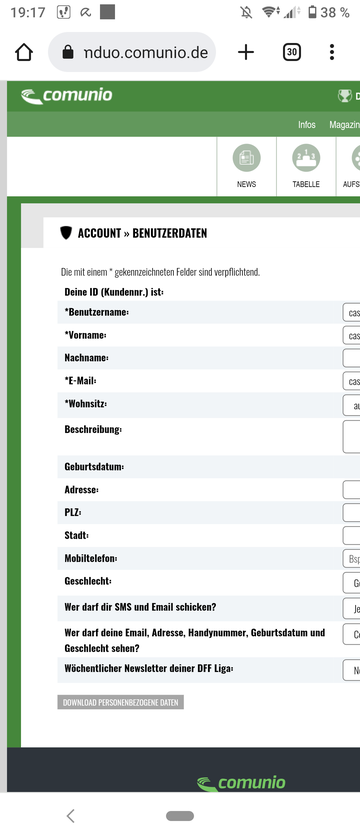
Task: Tap the lock icon in address bar
Action: tap(68, 52)
